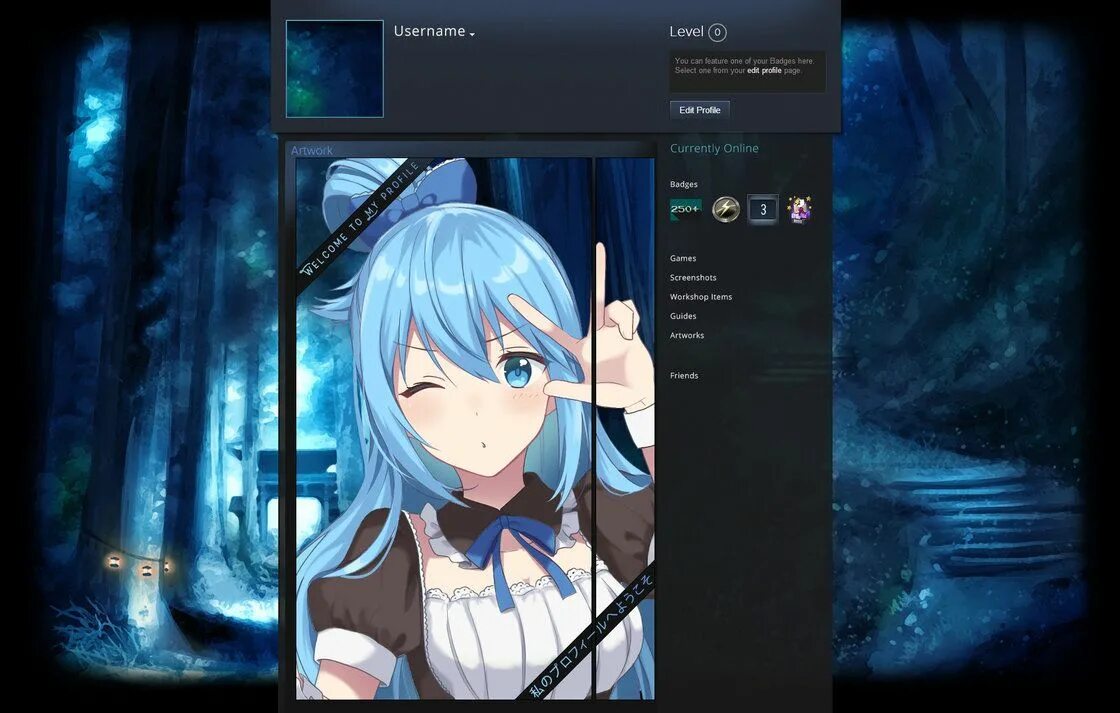Screen dimensions: 1120x713
Task: Open the large anime girl artwork panel
Action: point(444,429)
